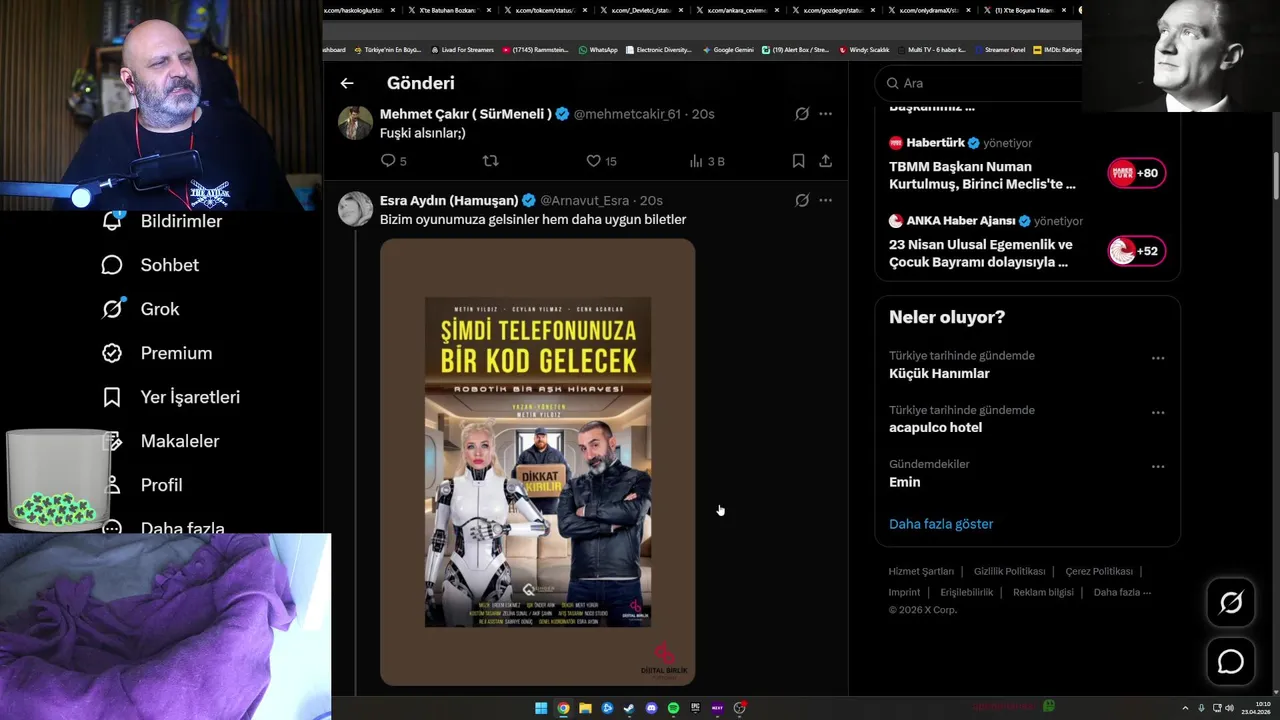Image resolution: width=1280 pixels, height=720 pixels.
Task: Click the Chrome taskbar icon
Action: (x=563, y=708)
